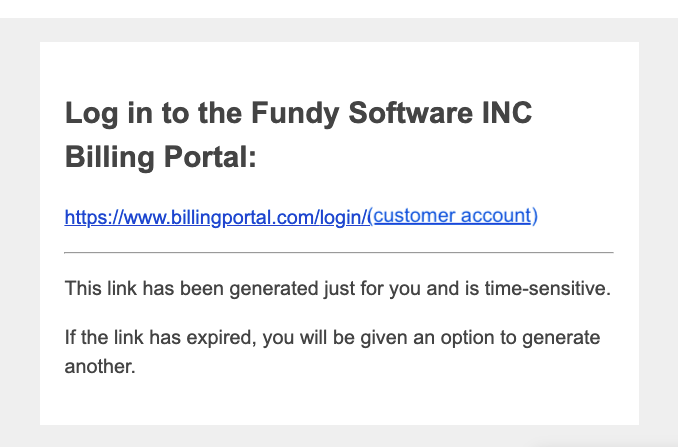Open the billingportal.com login URL link
678x447 pixels.
301,217
